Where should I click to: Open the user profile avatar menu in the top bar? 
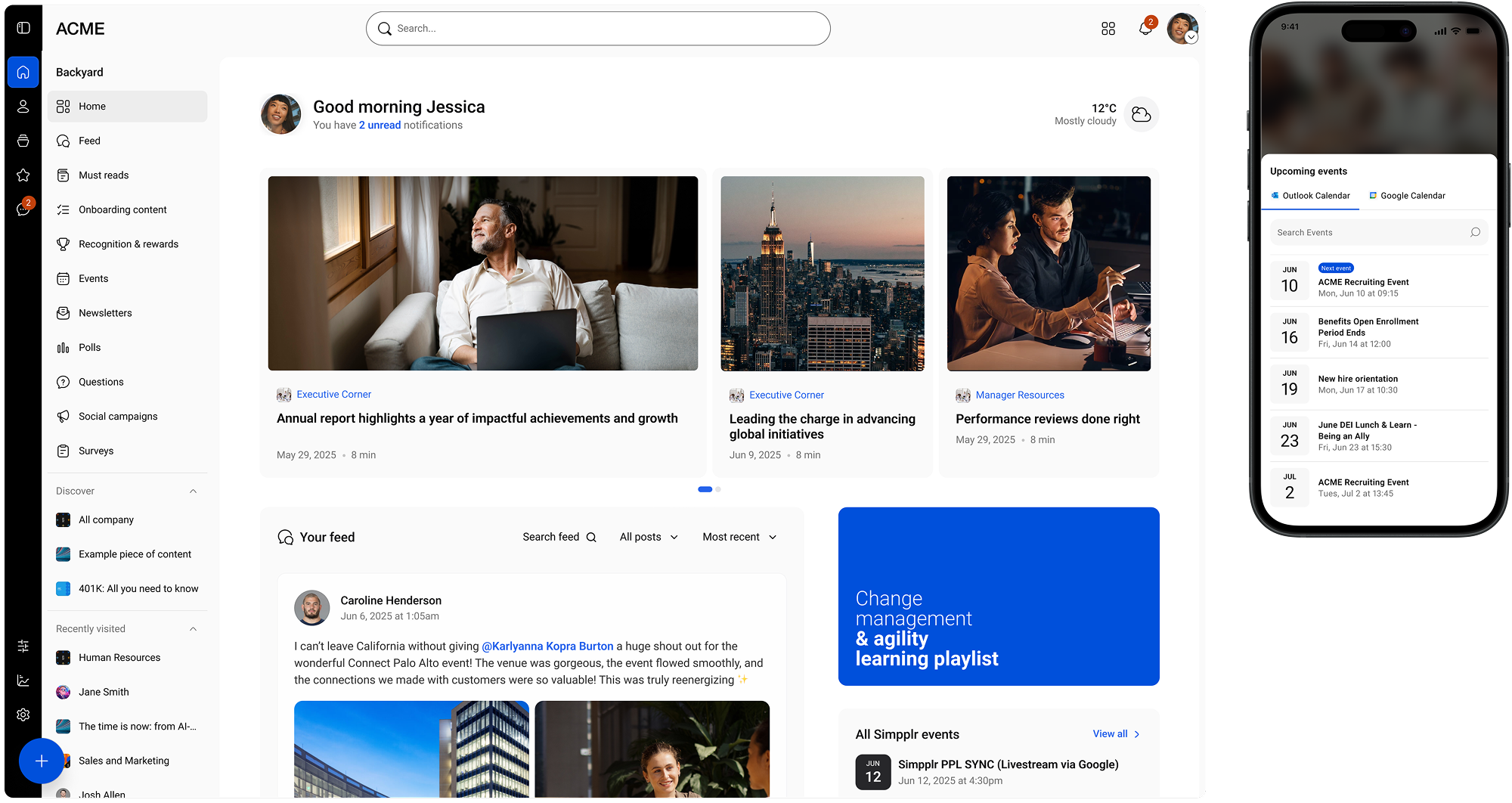coord(1182,29)
